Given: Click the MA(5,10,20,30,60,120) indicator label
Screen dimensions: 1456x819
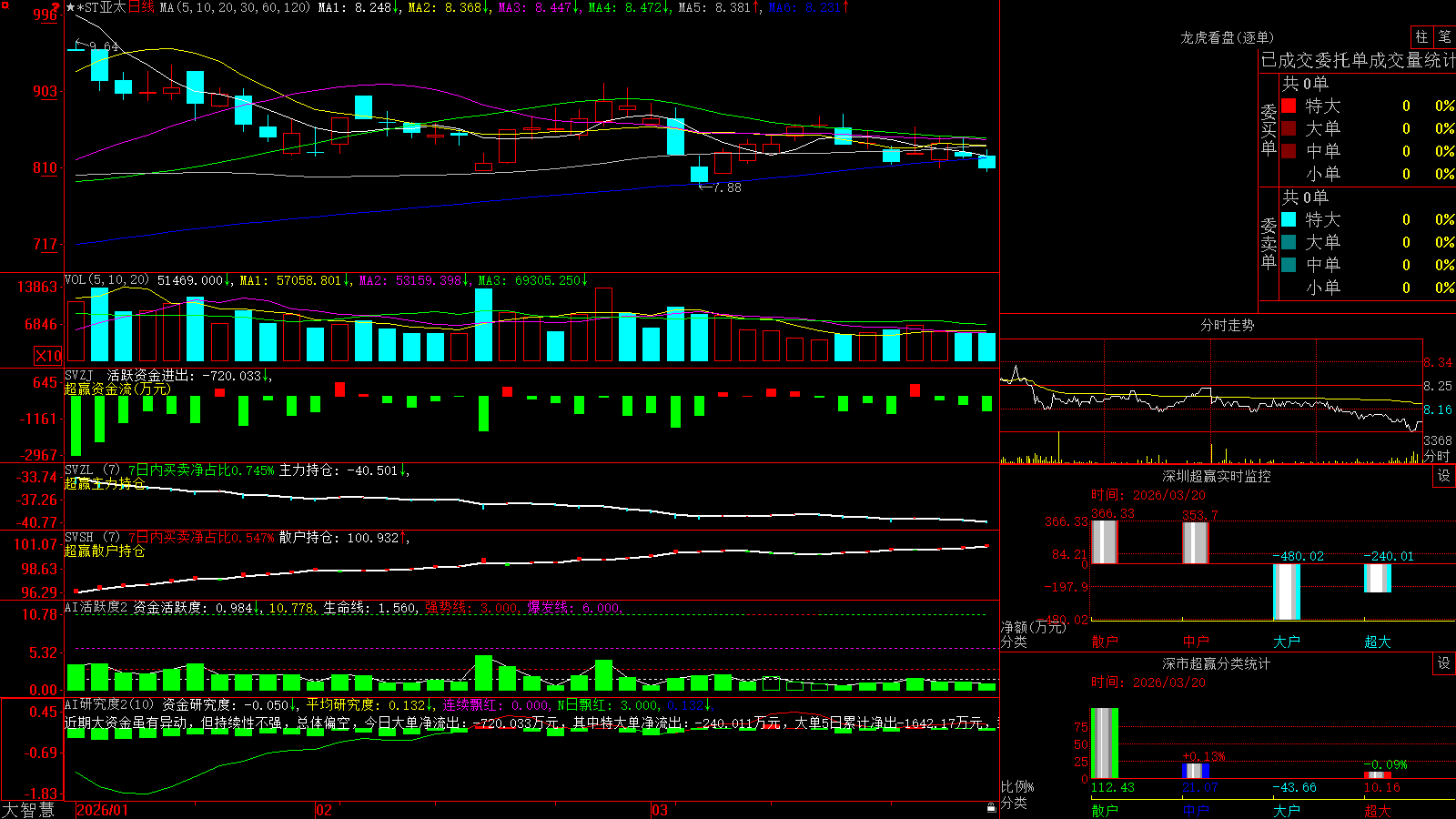Looking at the screenshot, I should click(235, 7).
